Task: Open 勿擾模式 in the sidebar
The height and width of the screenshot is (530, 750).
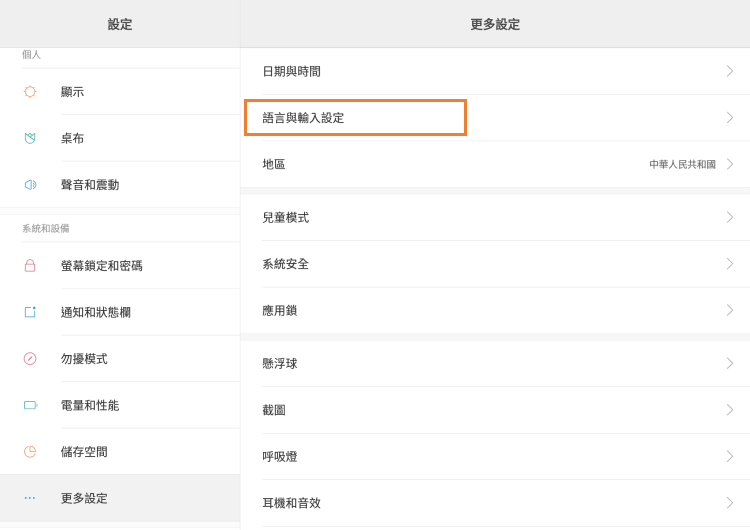Action: [x=120, y=358]
